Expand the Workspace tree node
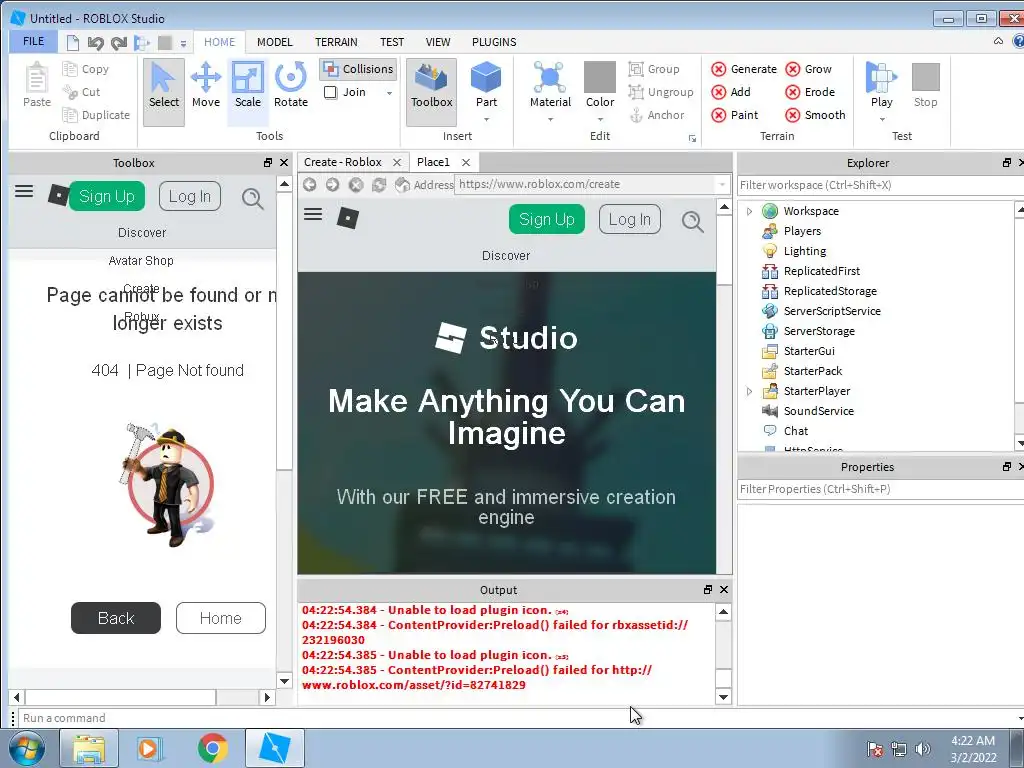 pyautogui.click(x=750, y=211)
